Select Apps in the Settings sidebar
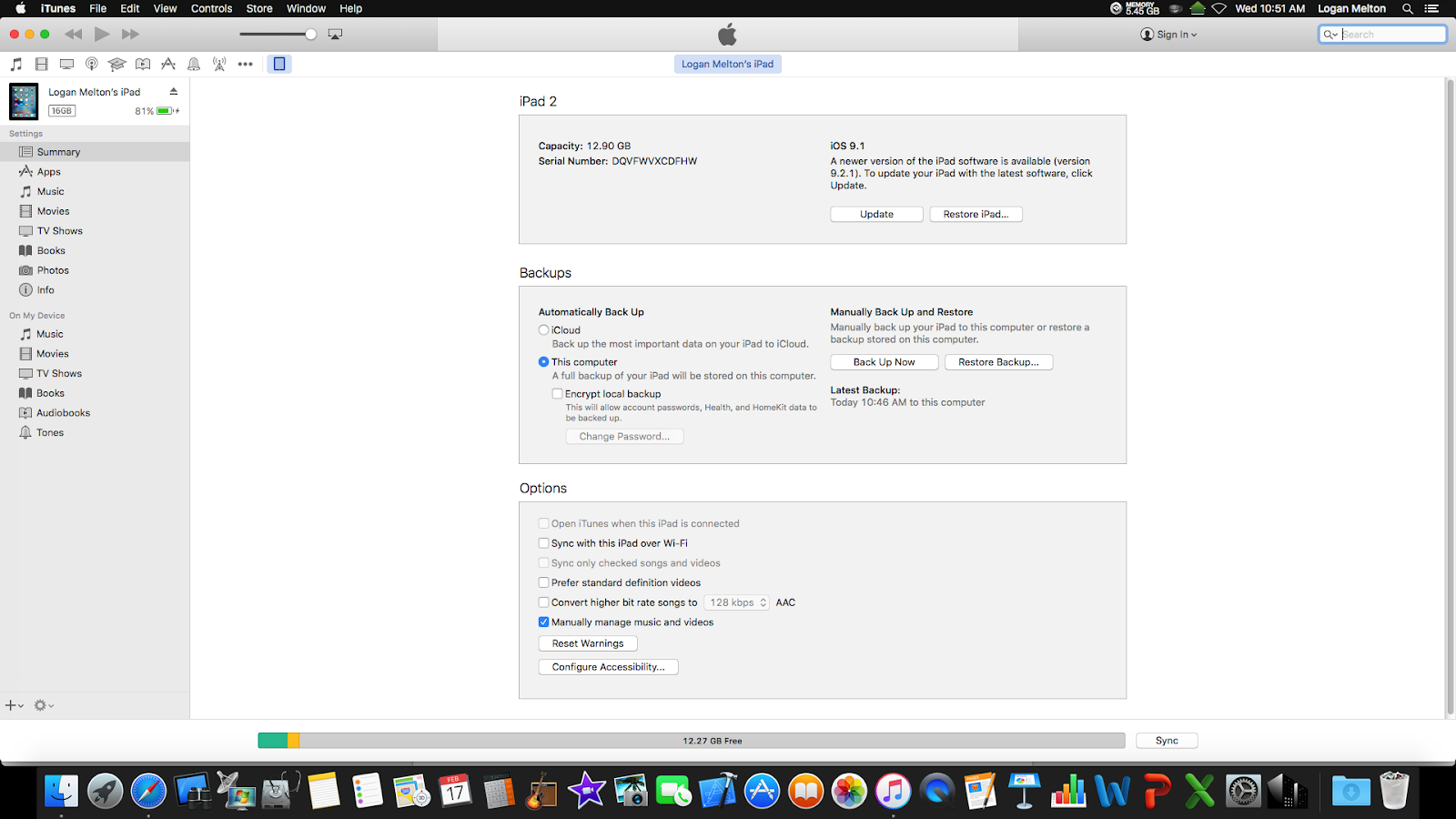Image resolution: width=1456 pixels, height=819 pixels. 95,171
